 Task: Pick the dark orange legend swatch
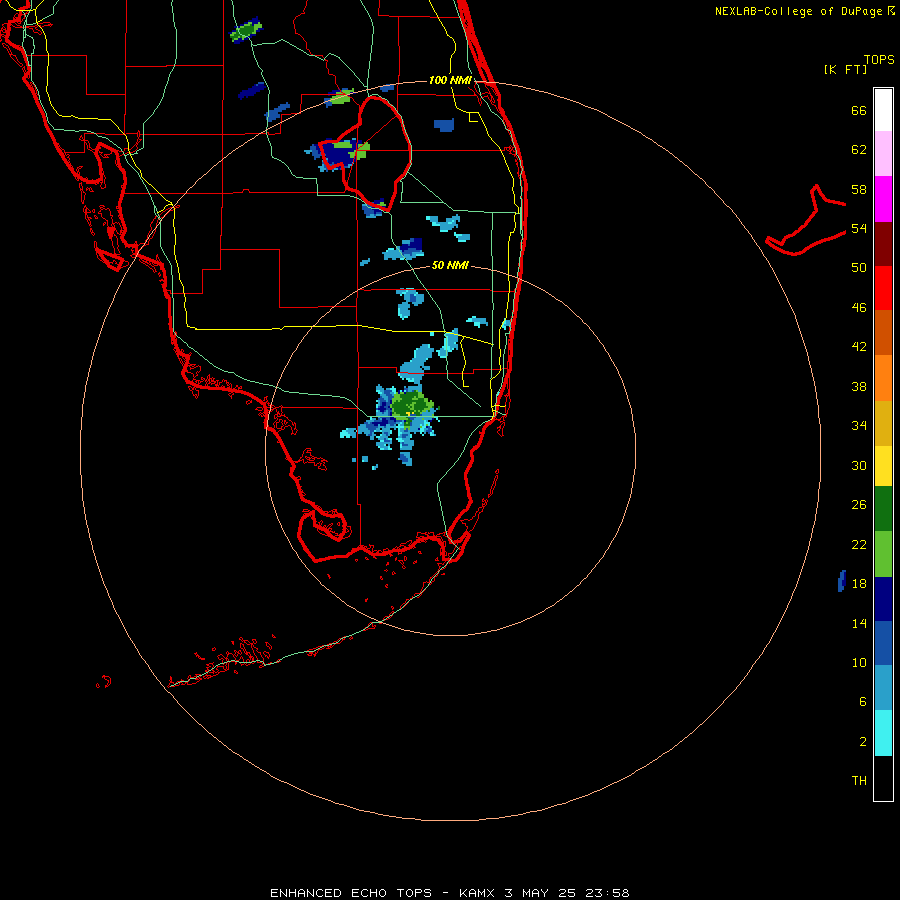pos(883,333)
